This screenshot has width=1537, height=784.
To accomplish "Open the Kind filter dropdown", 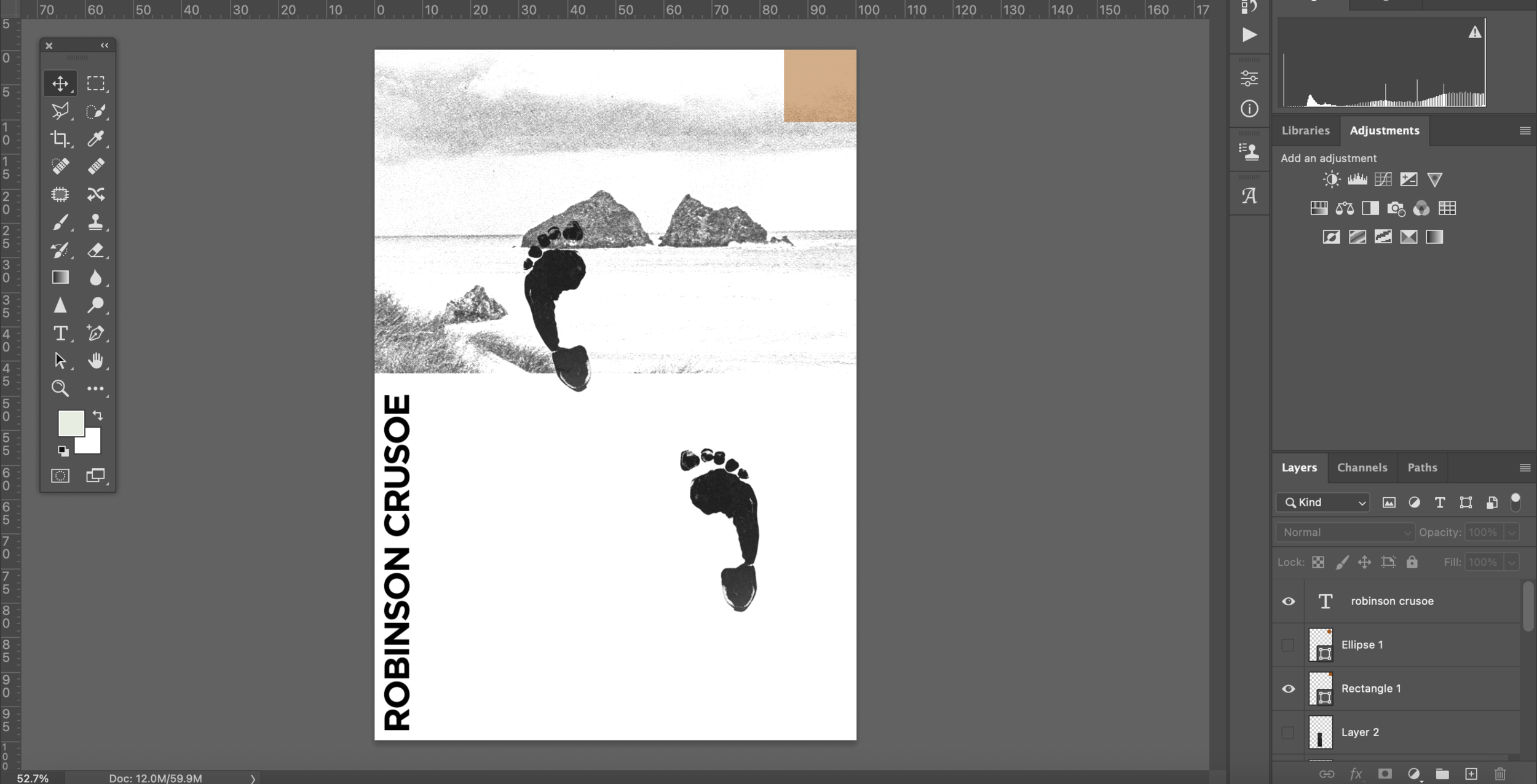I will pos(1323,503).
